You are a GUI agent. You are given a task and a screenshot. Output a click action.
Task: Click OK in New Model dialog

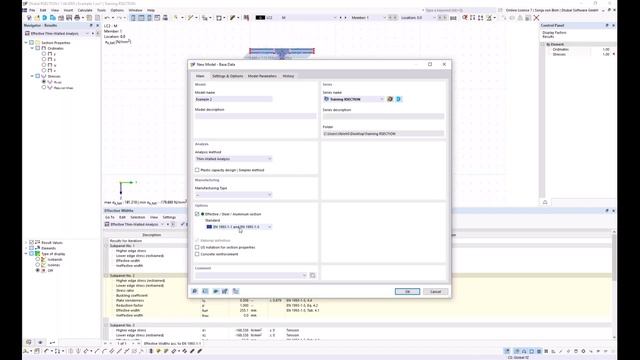coord(407,291)
